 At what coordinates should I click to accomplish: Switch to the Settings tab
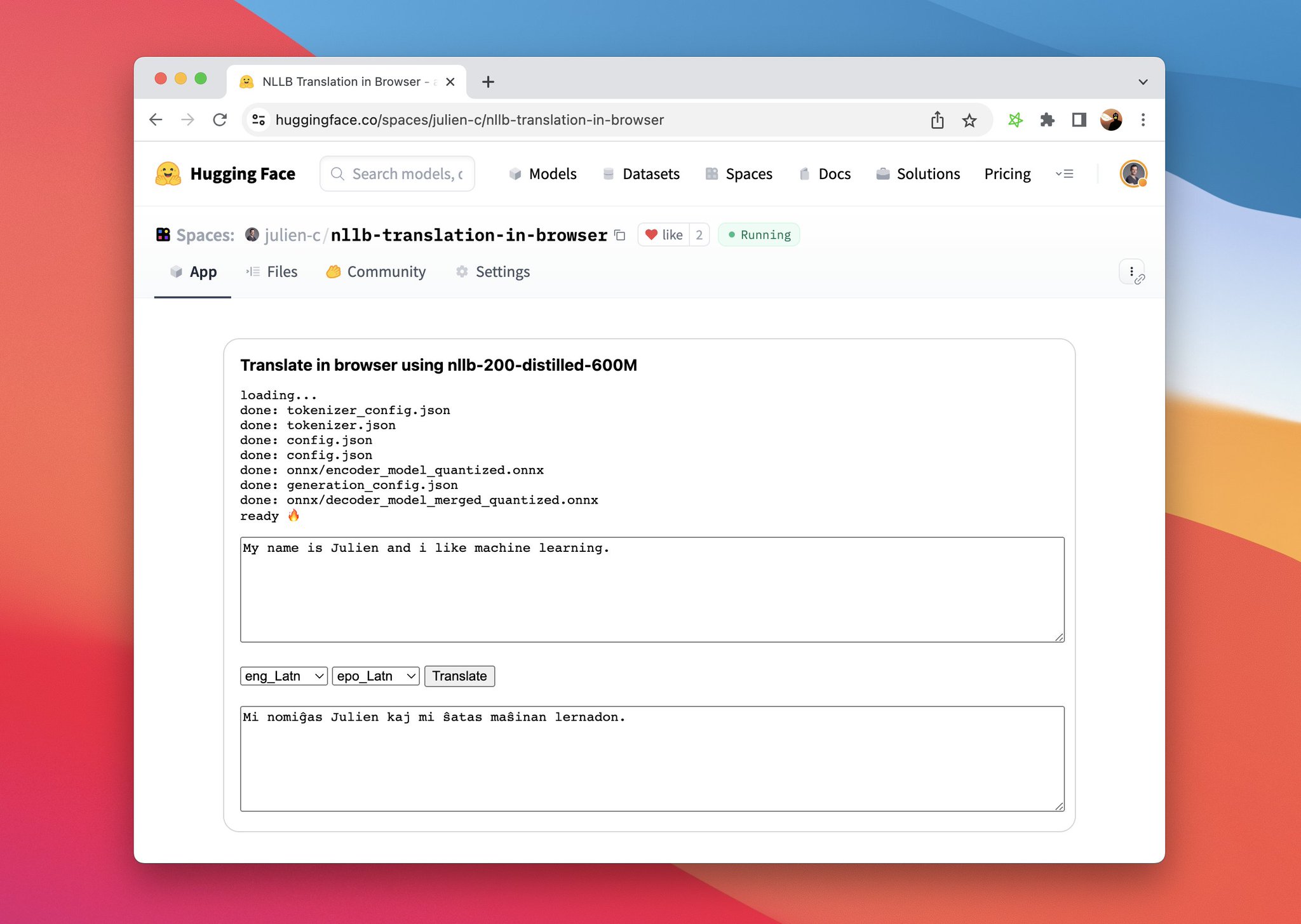click(493, 272)
